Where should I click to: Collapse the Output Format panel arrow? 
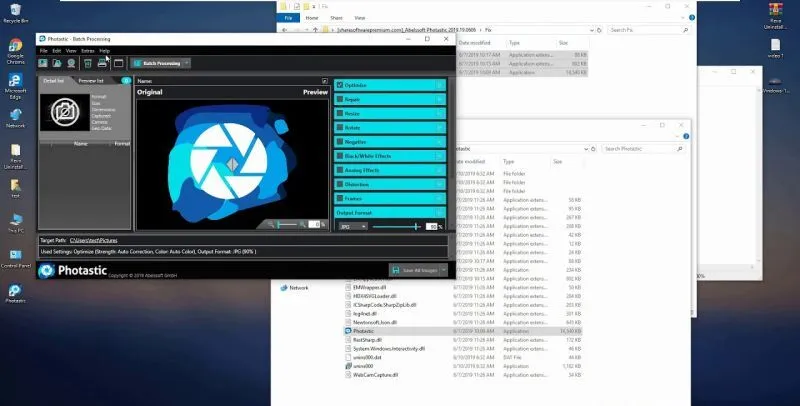pyautogui.click(x=440, y=213)
